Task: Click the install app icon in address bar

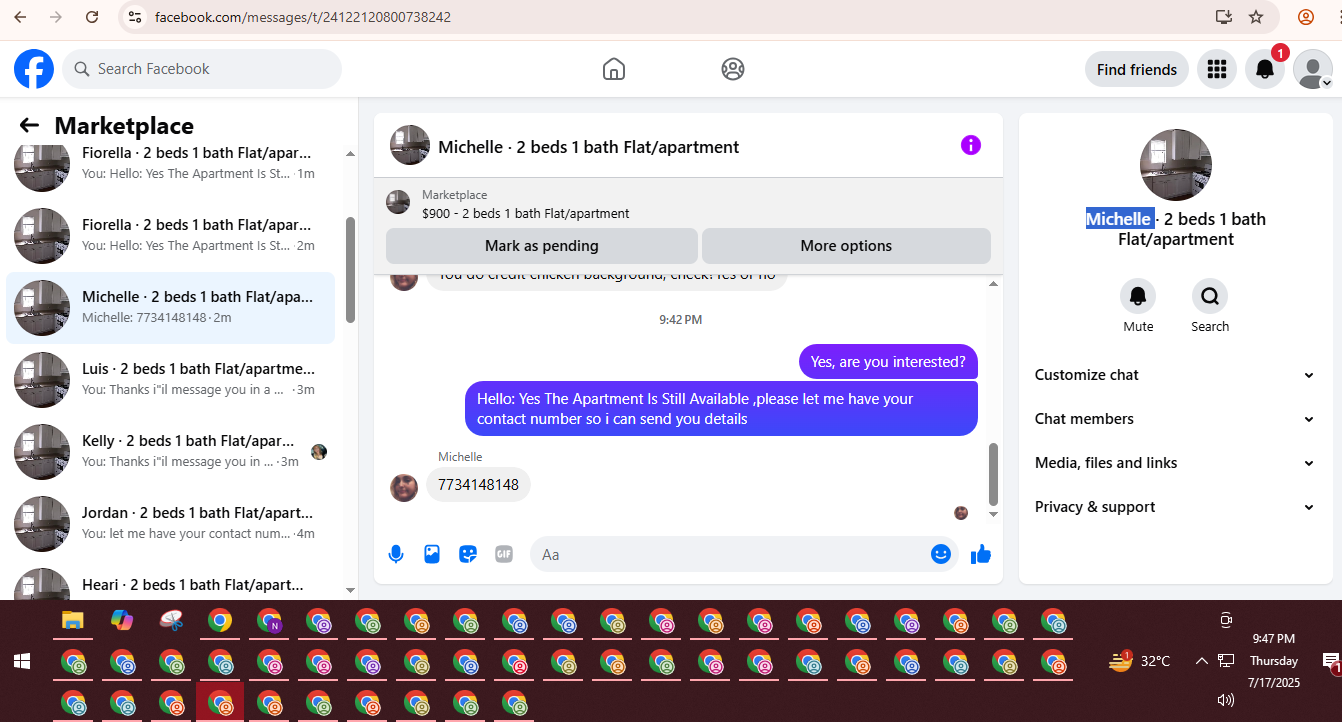Action: 1223,17
